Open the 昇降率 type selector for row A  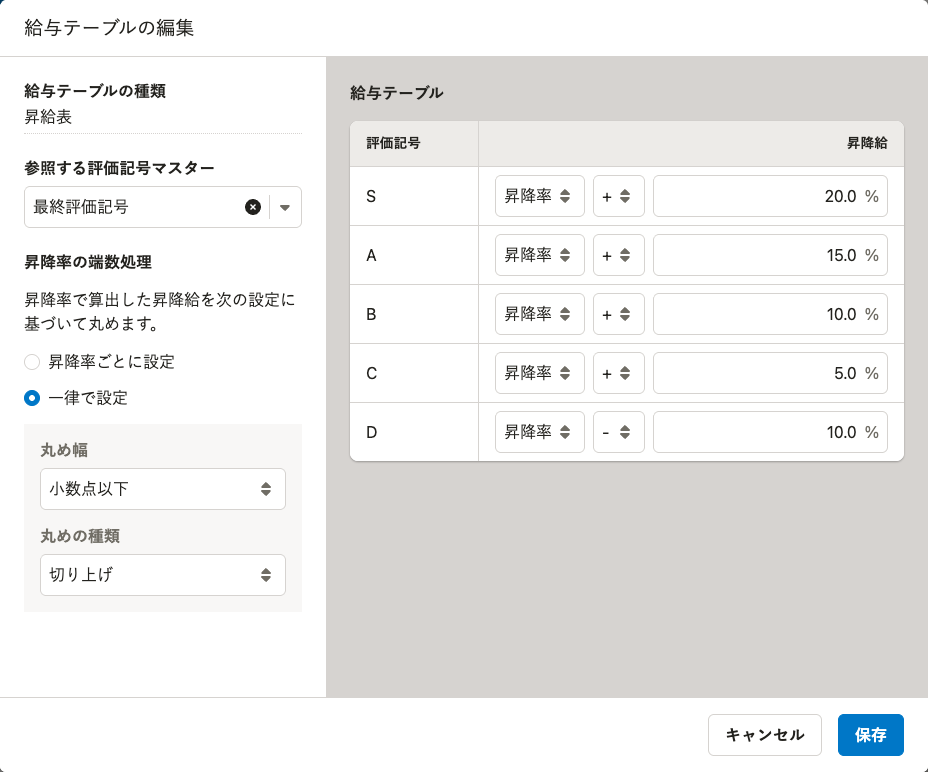[x=539, y=255]
